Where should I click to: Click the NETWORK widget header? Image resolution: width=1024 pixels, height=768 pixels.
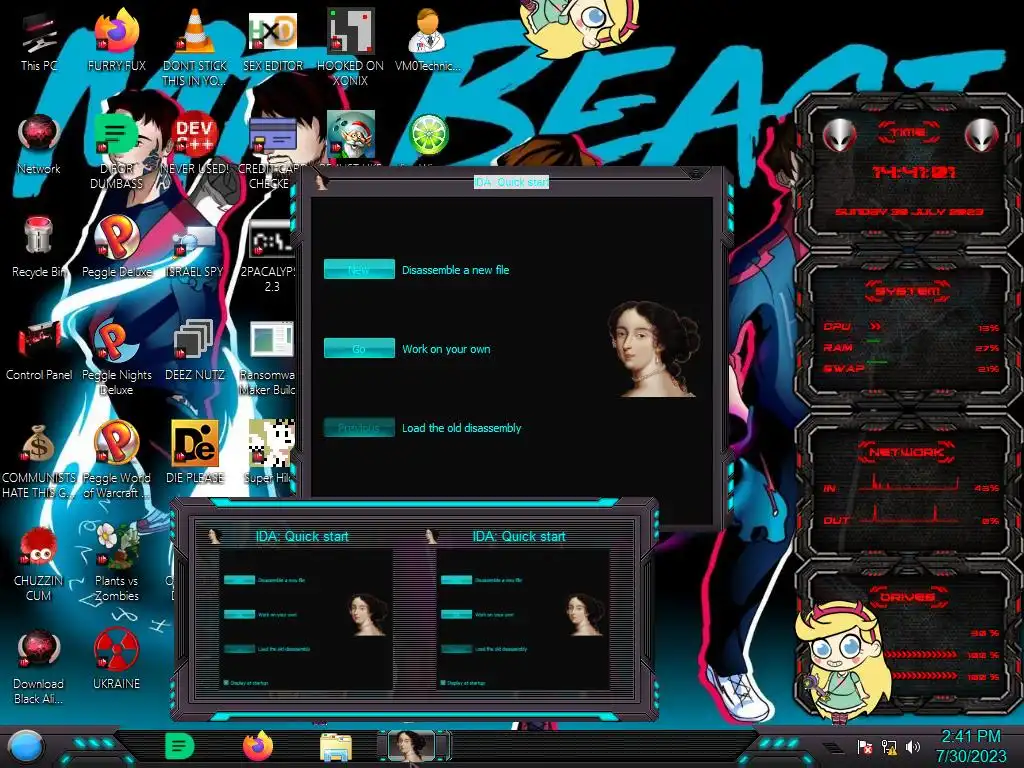click(x=907, y=452)
